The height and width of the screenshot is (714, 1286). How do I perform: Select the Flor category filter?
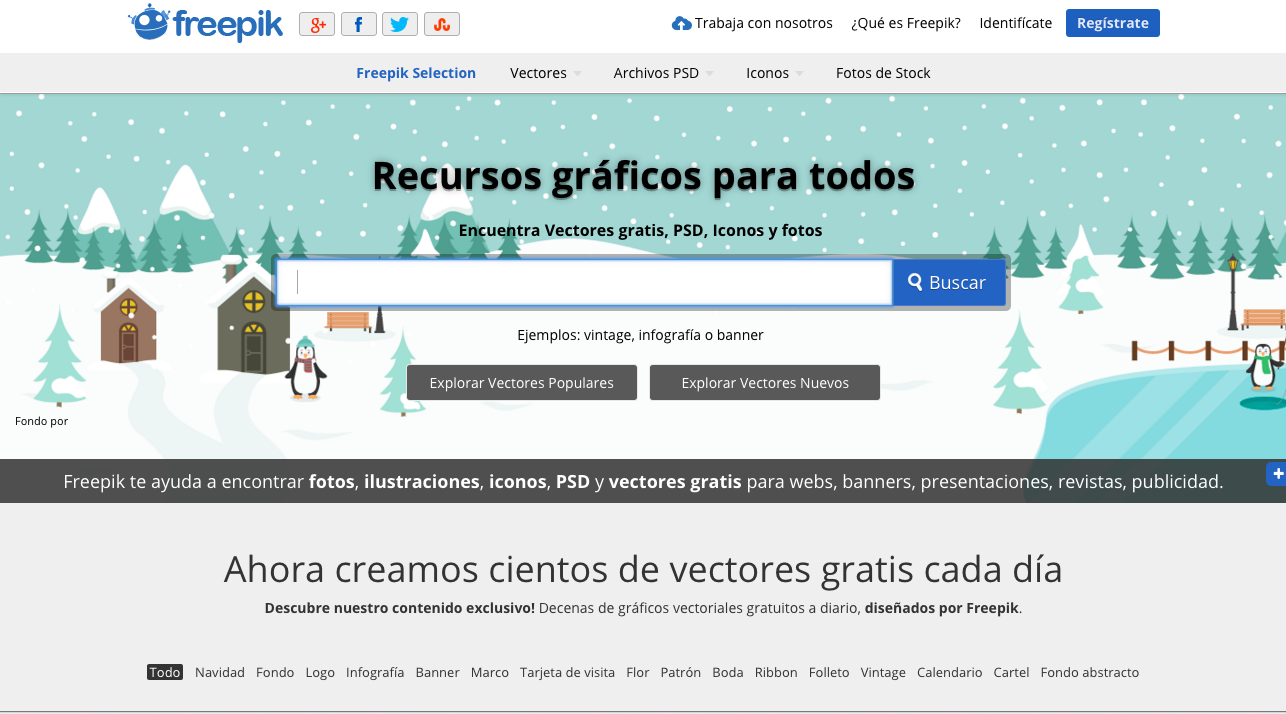638,672
